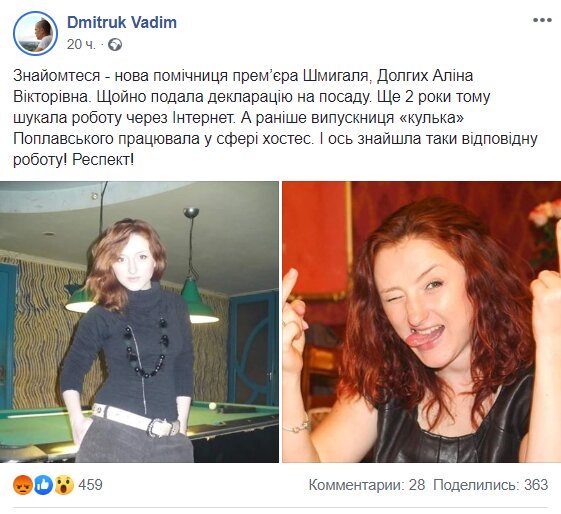
Task: Click the angry reaction emoji icon
Action: [23, 485]
